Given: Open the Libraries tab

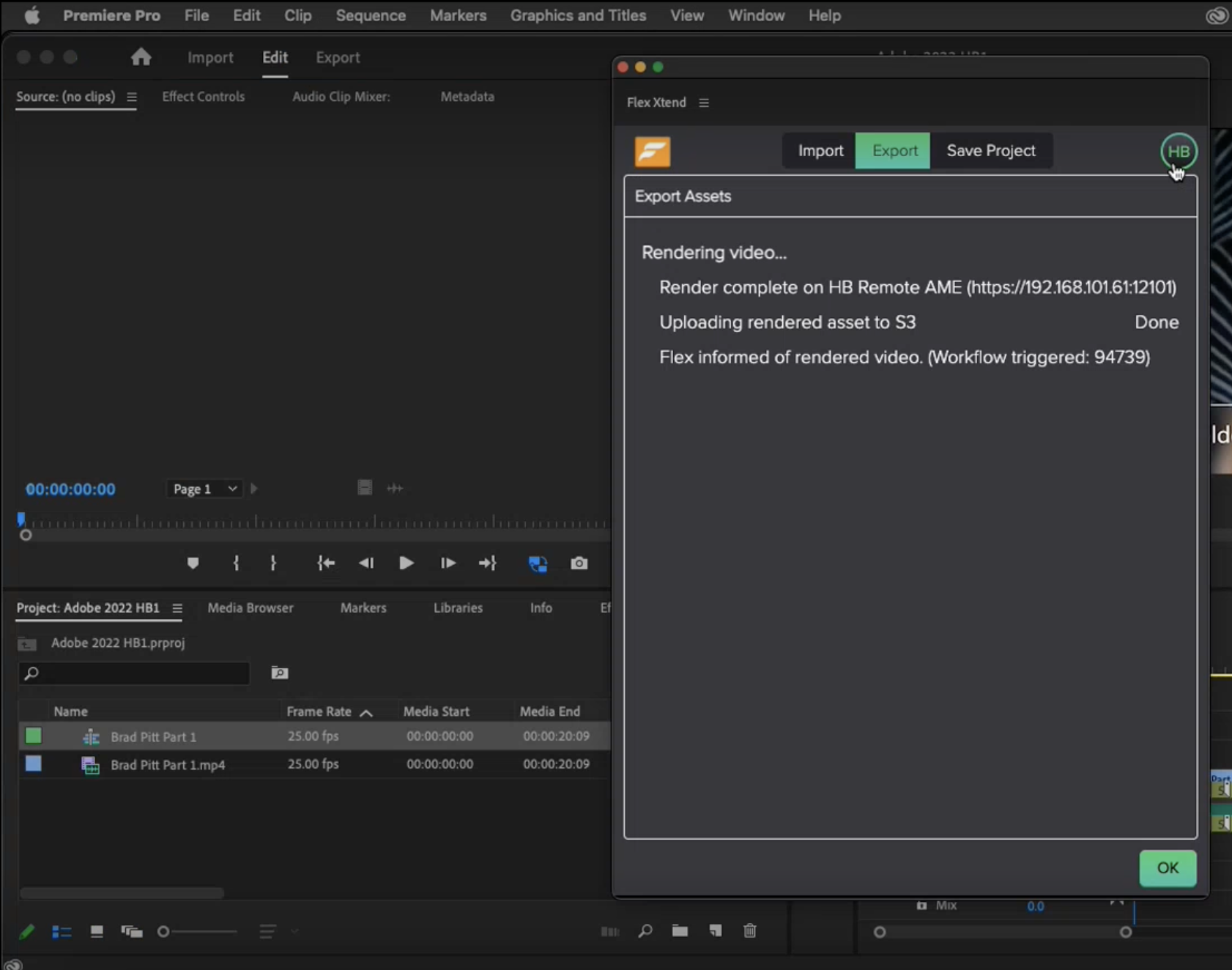Looking at the screenshot, I should pyautogui.click(x=458, y=608).
